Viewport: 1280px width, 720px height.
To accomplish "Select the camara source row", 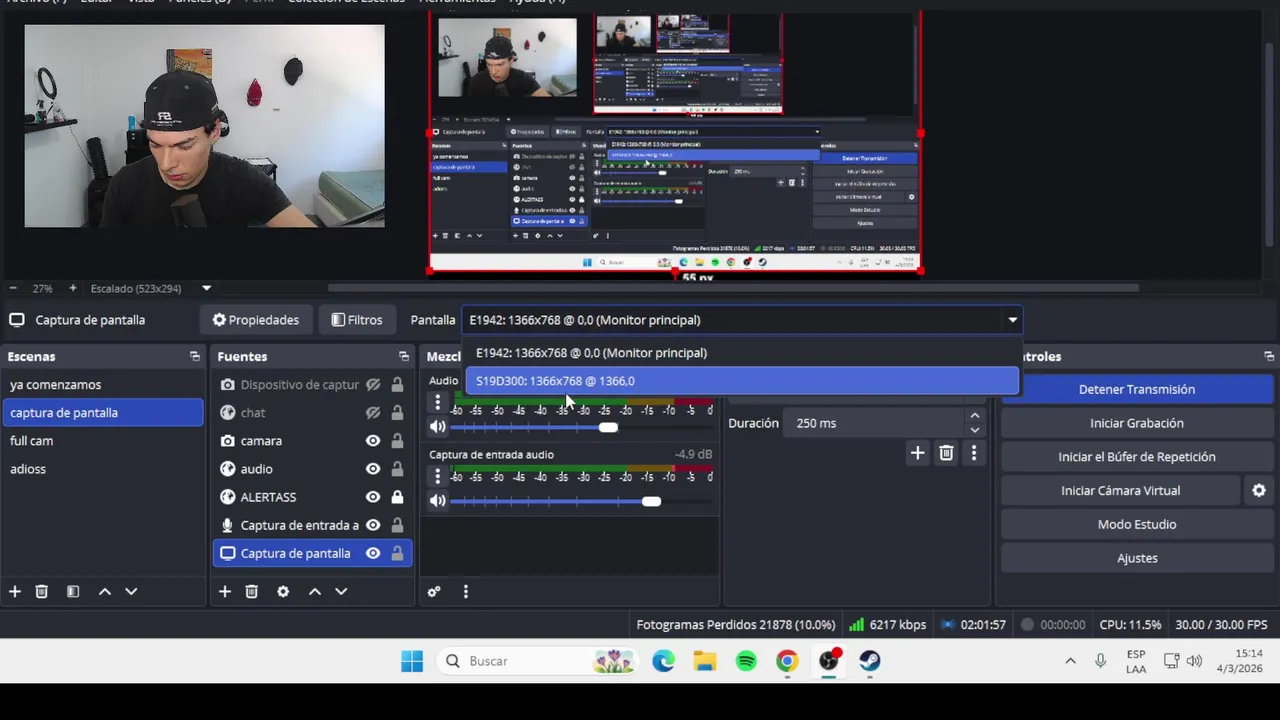I will click(312, 440).
